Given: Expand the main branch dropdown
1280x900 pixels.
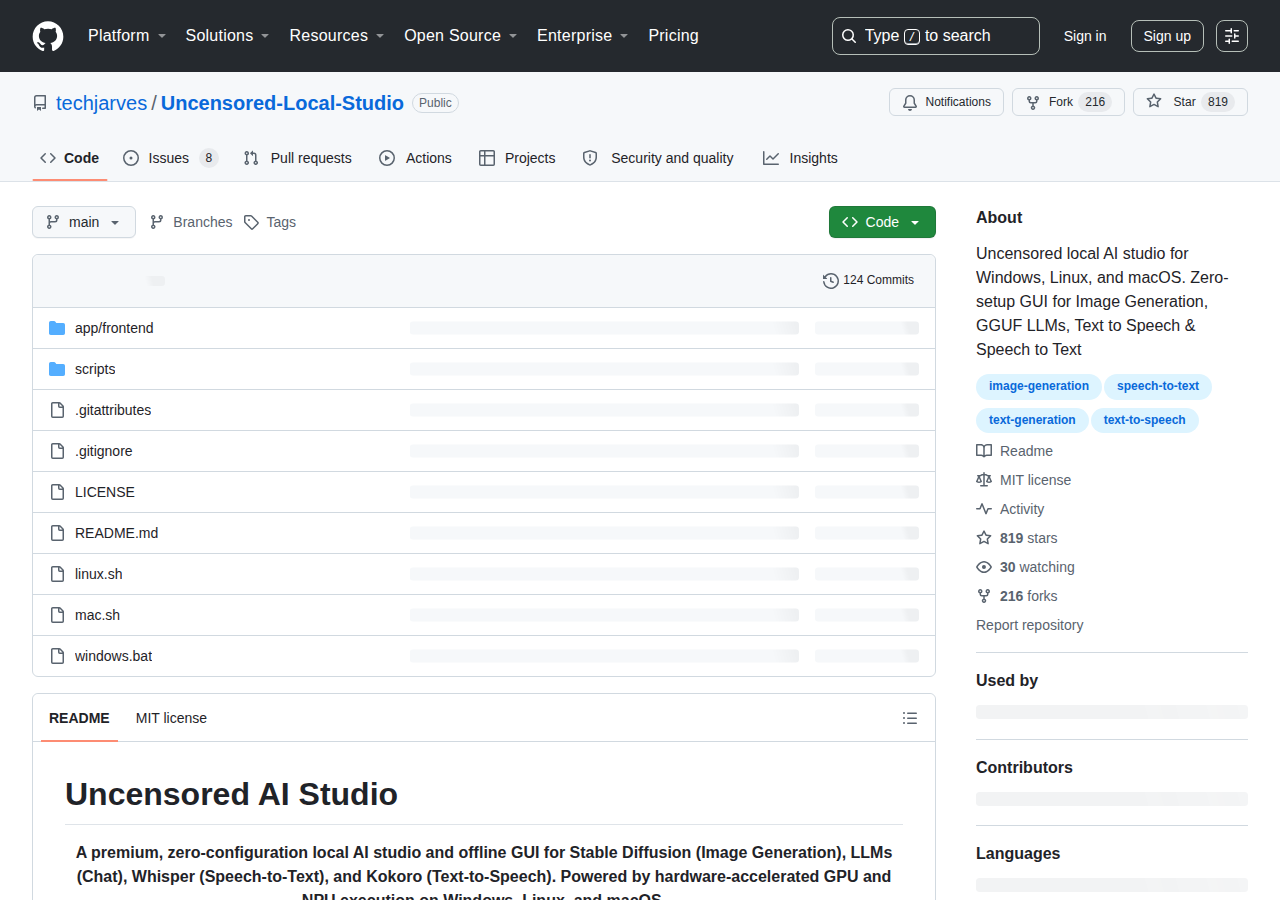Looking at the screenshot, I should pyautogui.click(x=84, y=222).
